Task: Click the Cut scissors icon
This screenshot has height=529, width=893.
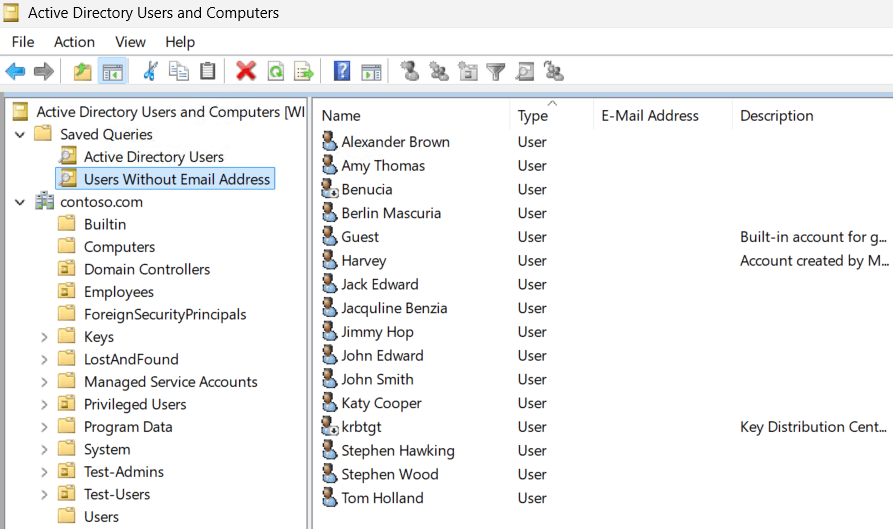Action: tap(150, 71)
